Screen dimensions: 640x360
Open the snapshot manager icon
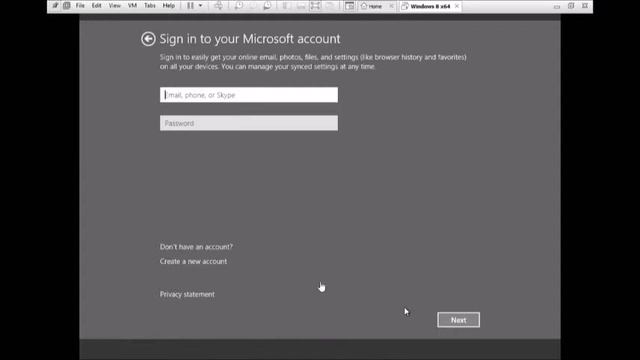267,6
